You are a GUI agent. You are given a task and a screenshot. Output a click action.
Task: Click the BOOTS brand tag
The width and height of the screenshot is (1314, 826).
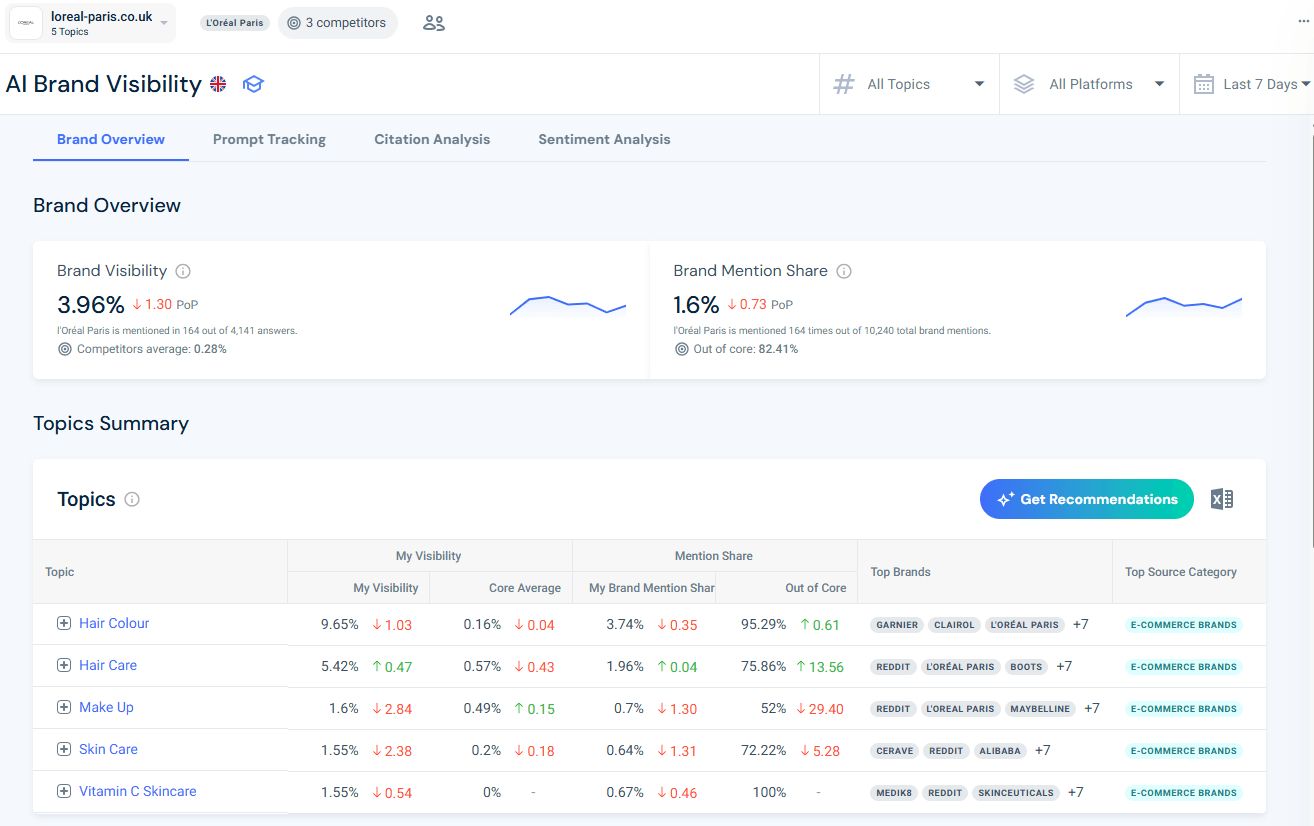1026,667
